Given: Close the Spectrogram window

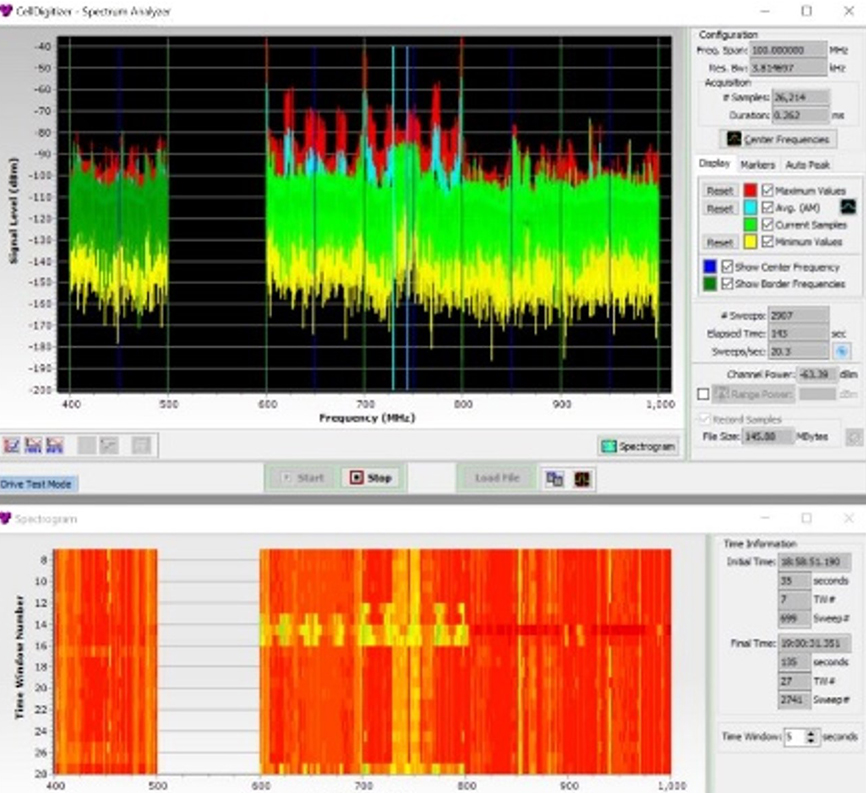Looking at the screenshot, I should [849, 518].
